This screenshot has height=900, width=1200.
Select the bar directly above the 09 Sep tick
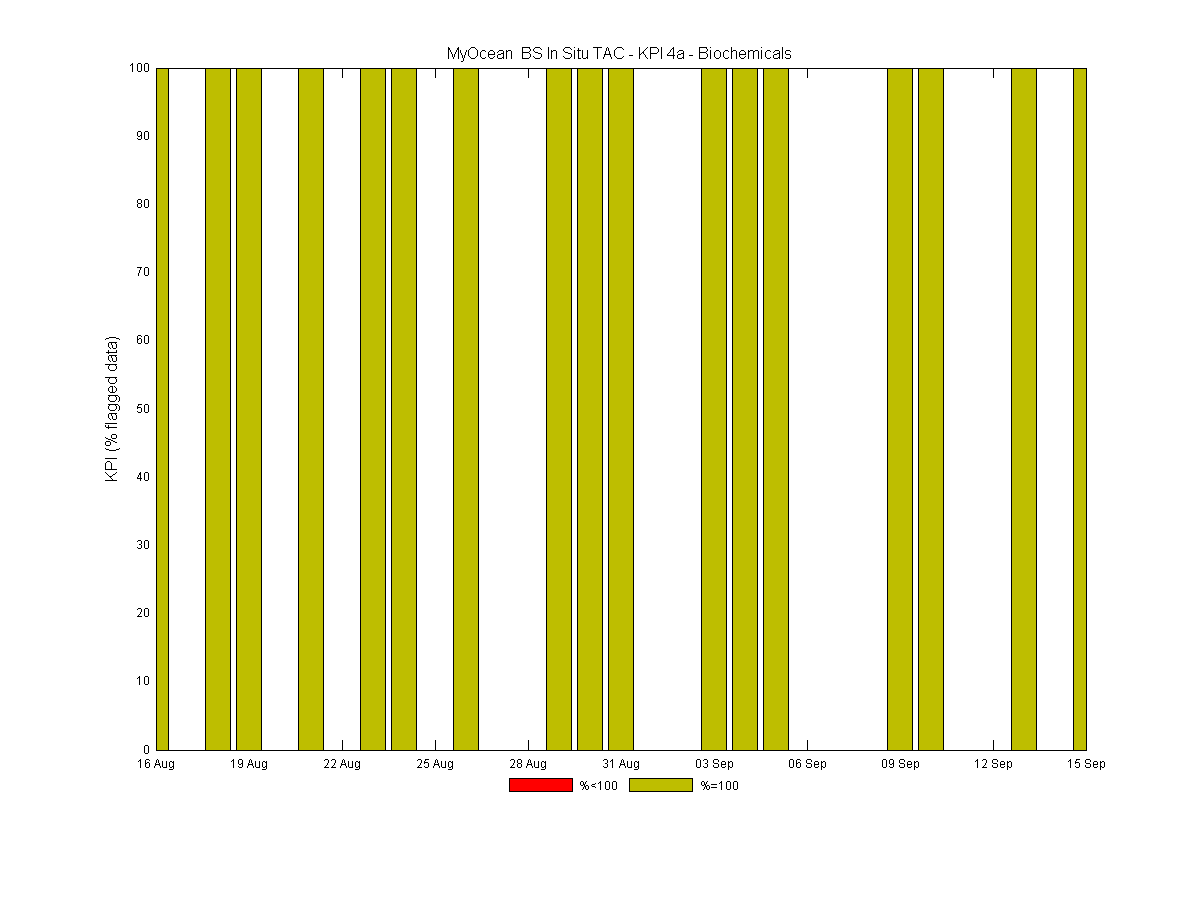pyautogui.click(x=900, y=409)
